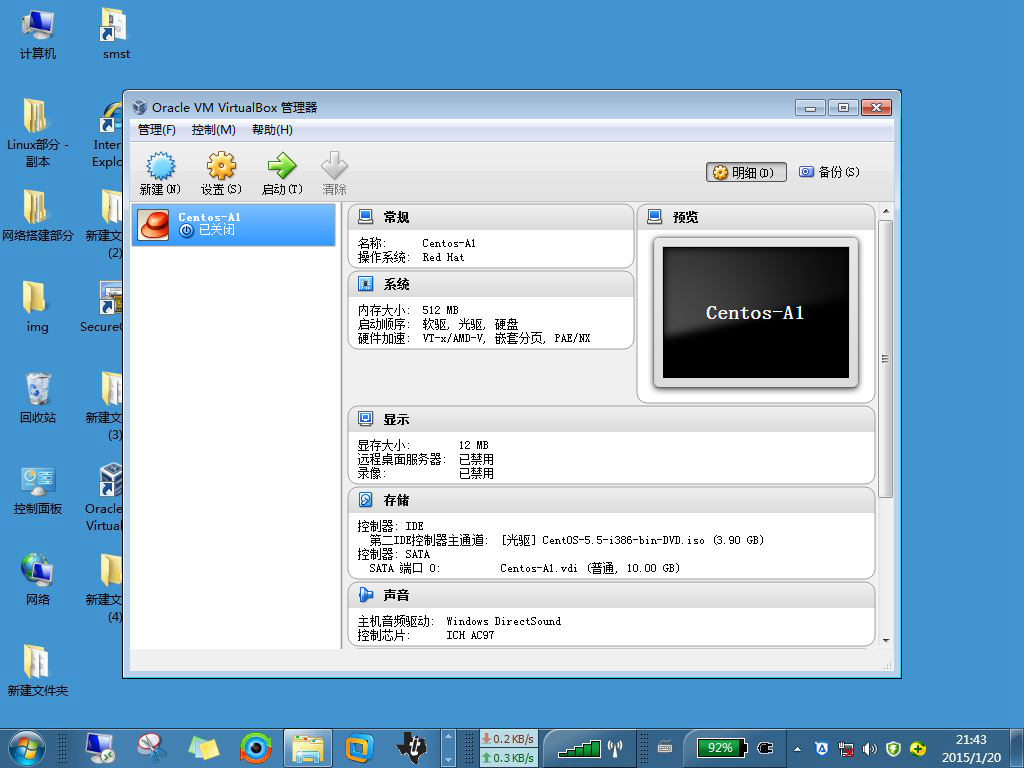This screenshot has width=1024, height=768.
Task: Click the 声音 section header
Action: 611,595
